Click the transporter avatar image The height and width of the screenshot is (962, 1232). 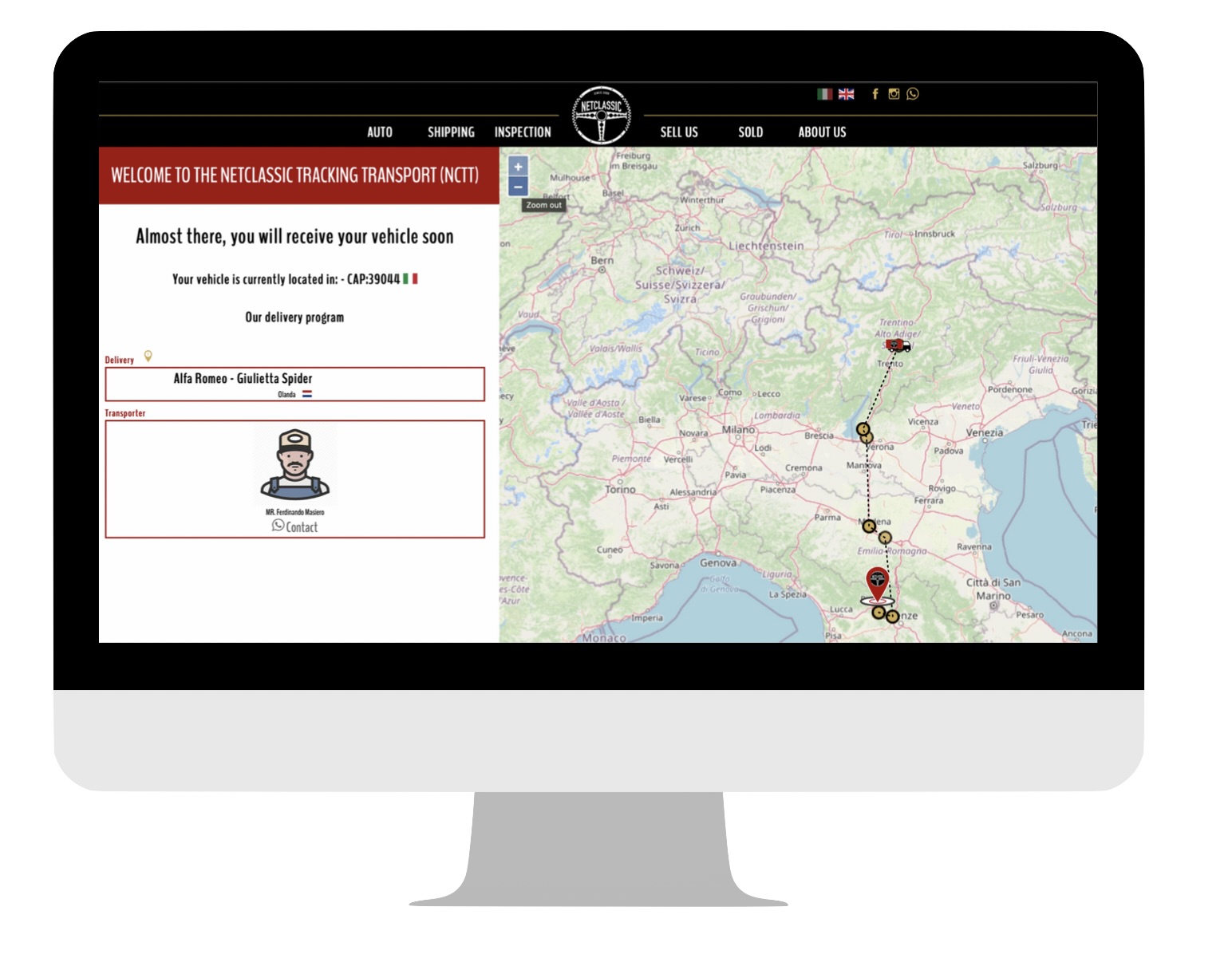[295, 465]
